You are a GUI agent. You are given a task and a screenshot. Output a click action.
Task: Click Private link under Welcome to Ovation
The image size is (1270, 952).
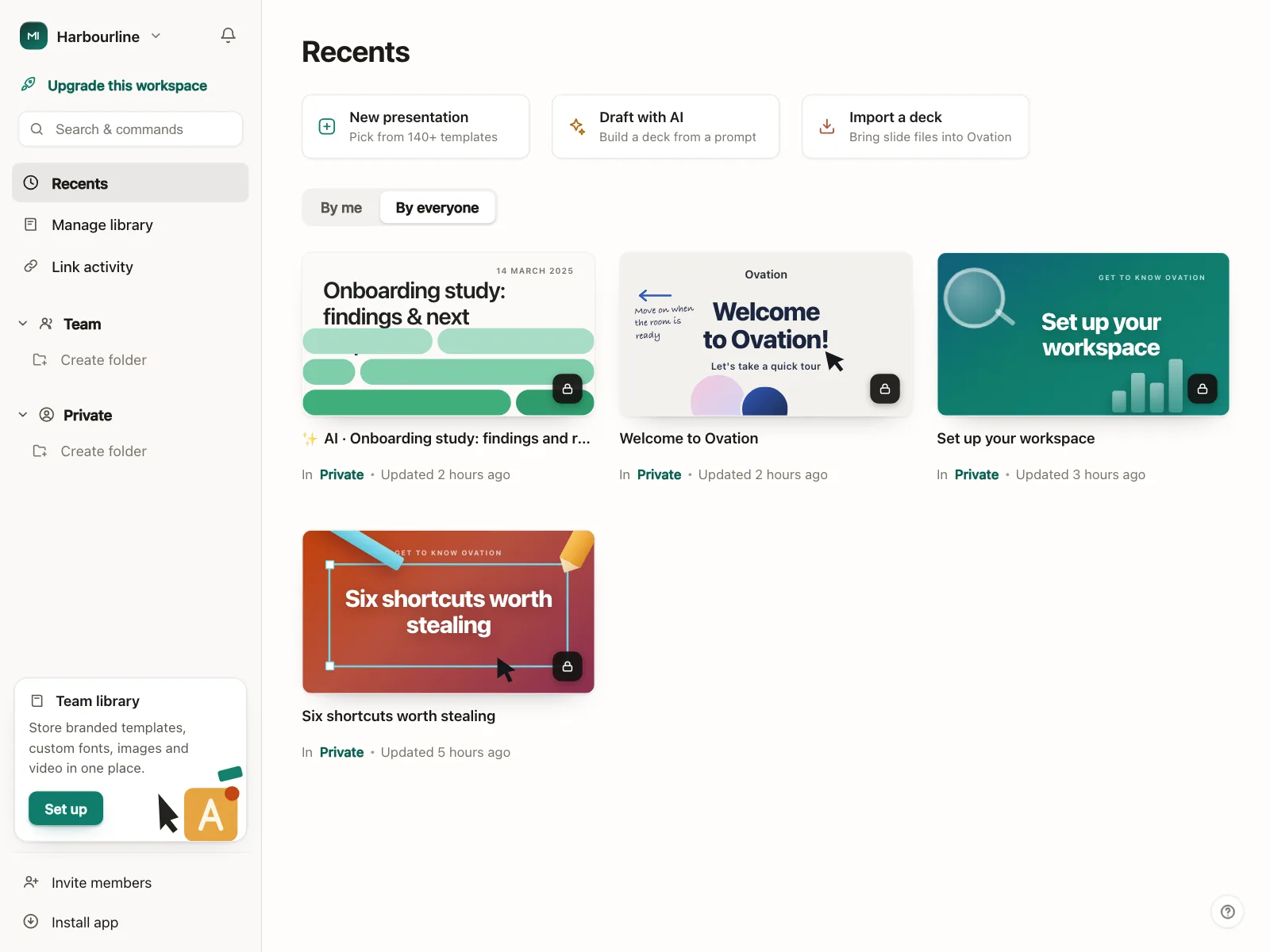tap(659, 474)
